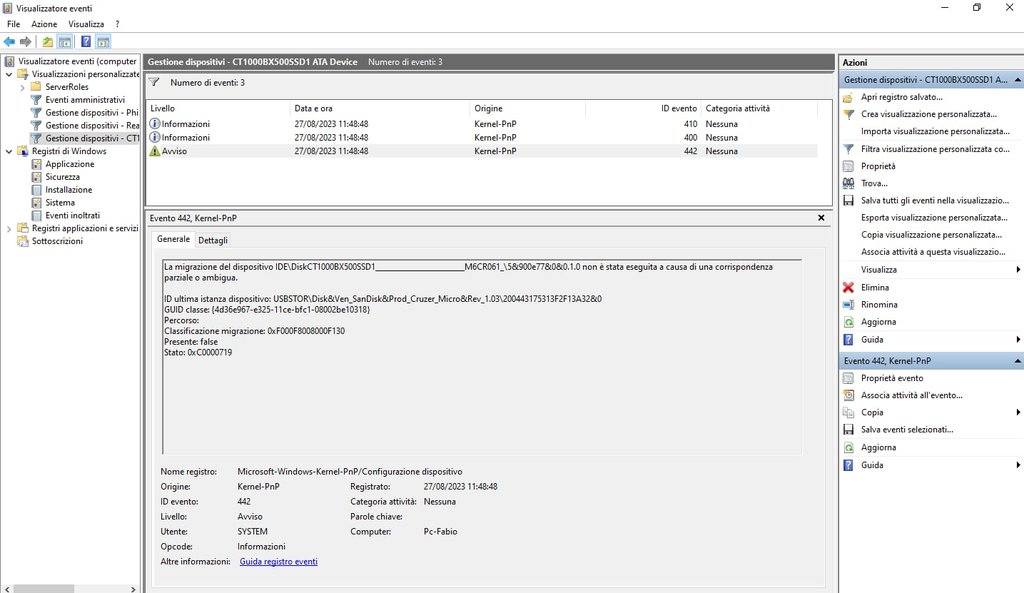Click the Back arrow in the toolbar
This screenshot has width=1024, height=593.
tap(10, 42)
